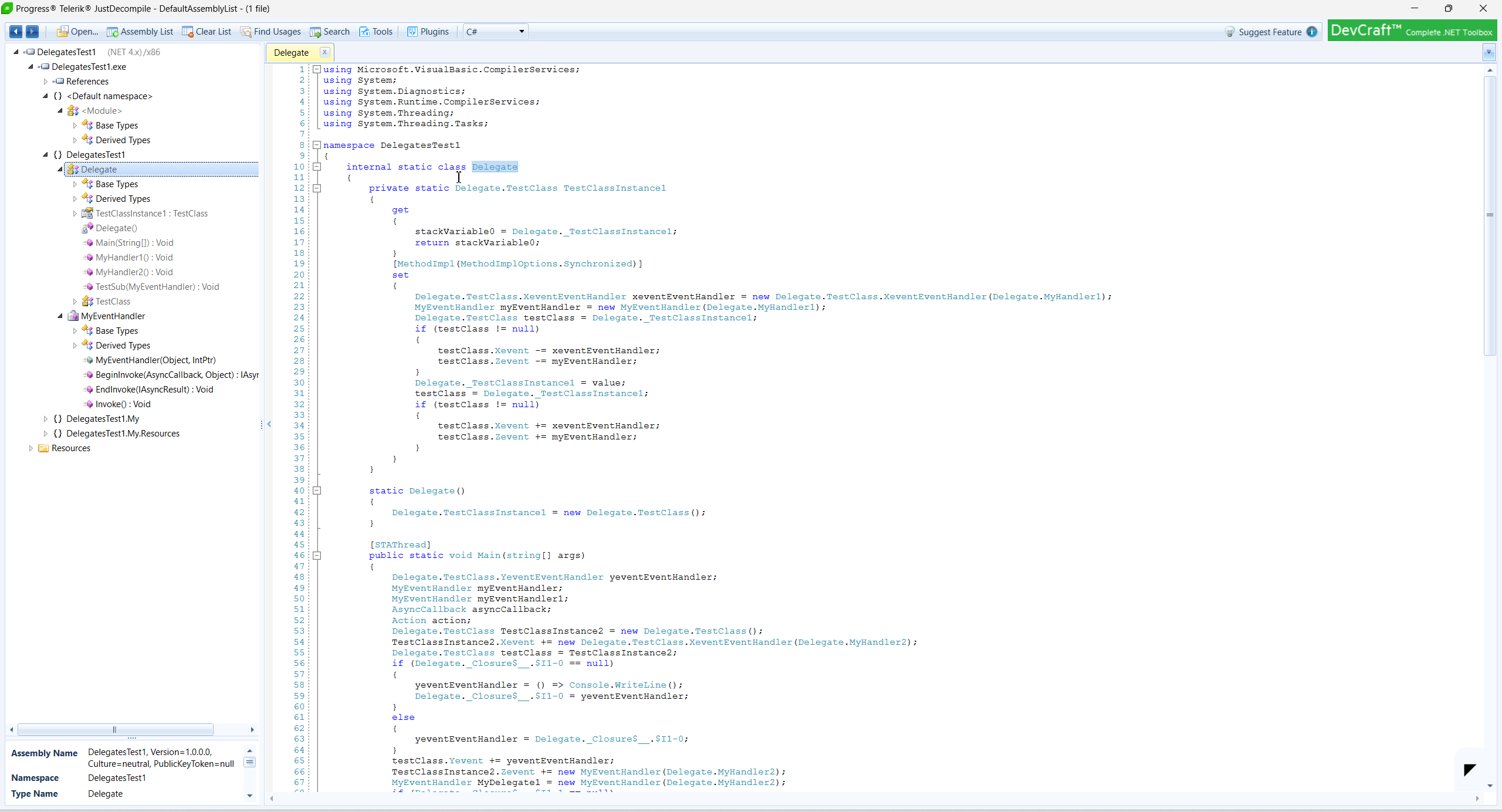Click the Suggest Feature link

click(x=1270, y=32)
